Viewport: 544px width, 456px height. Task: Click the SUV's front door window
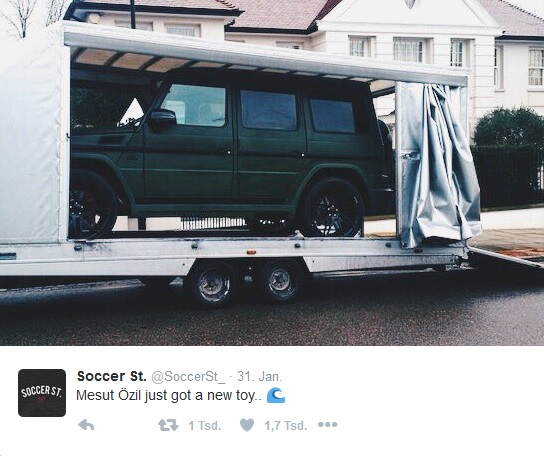click(x=194, y=105)
